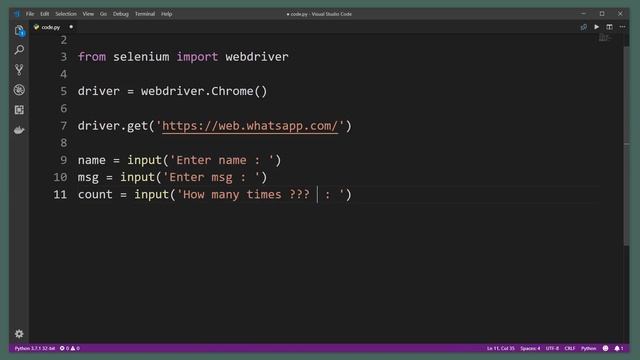Open the Explorer view in activity bar
Image resolution: width=640 pixels, height=360 pixels.
(x=19, y=31)
